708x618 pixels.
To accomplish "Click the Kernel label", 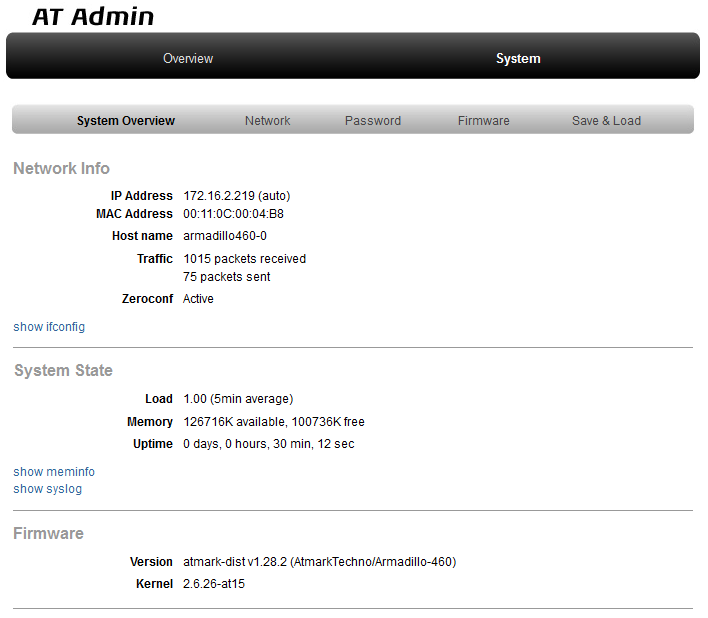I will click(154, 584).
